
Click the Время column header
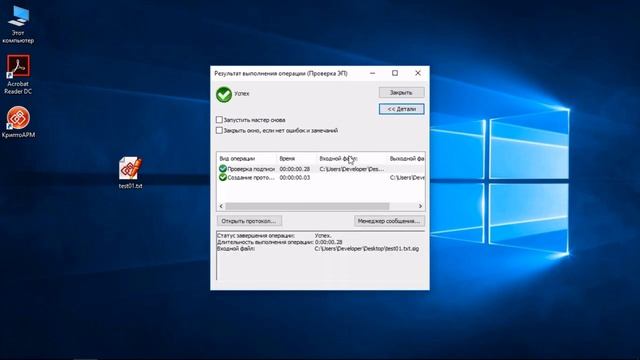point(297,158)
